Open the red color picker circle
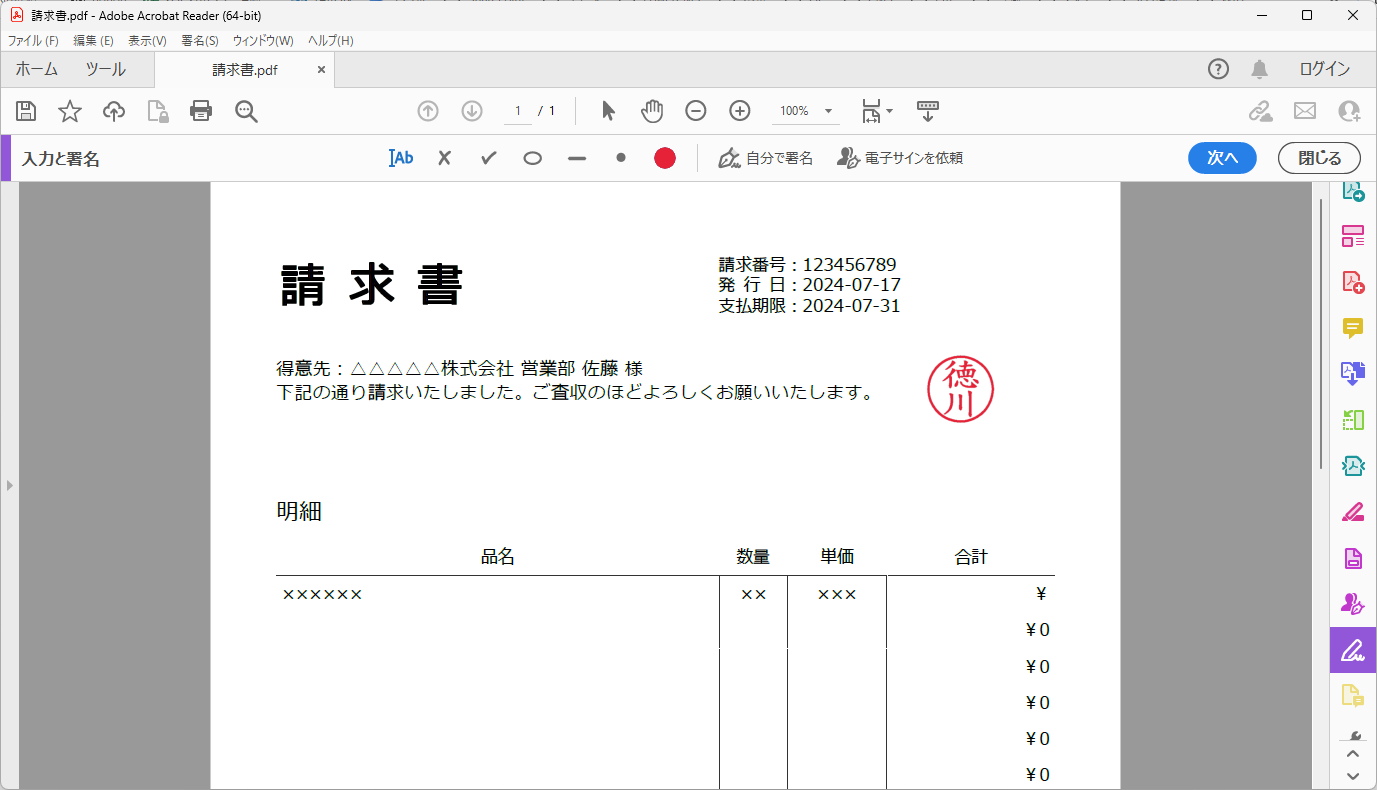Screen dimensions: 1377x790 (665, 158)
